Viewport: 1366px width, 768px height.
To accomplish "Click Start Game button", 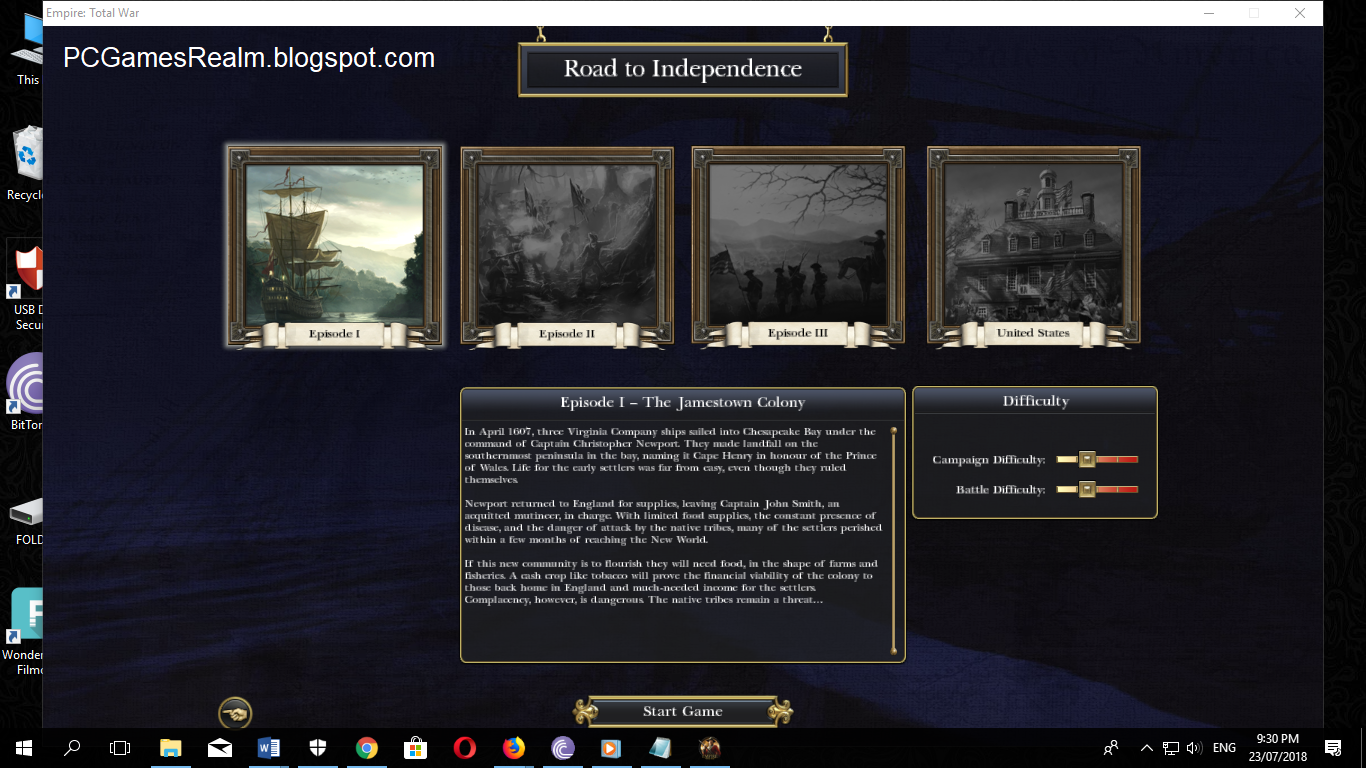I will pyautogui.click(x=683, y=712).
